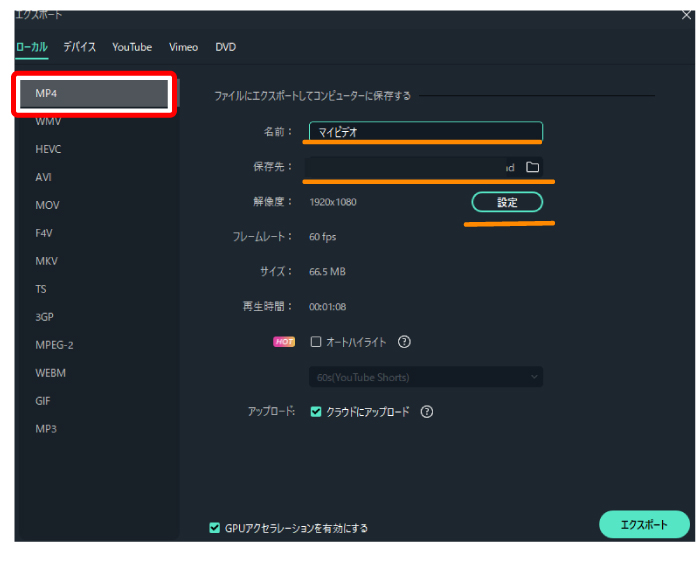Click the エクスポート button
700x568 pixels.
(x=643, y=524)
